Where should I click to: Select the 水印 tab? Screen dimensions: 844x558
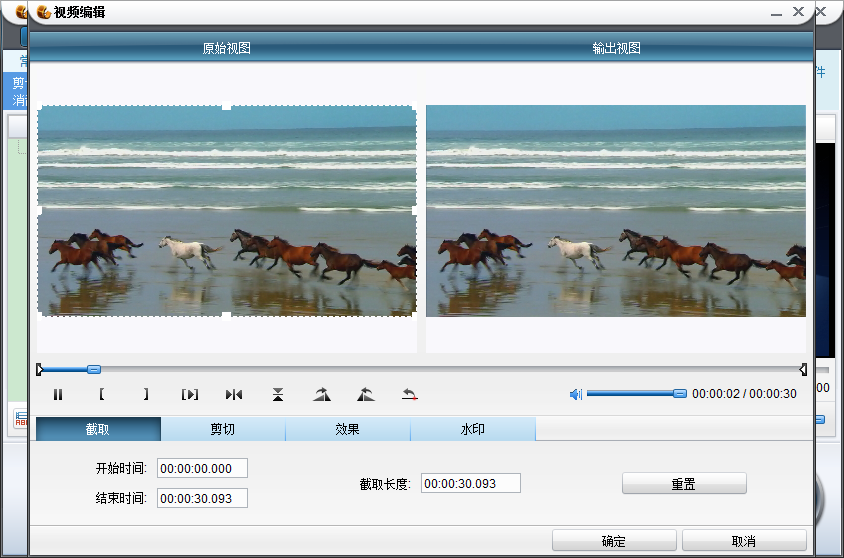472,430
